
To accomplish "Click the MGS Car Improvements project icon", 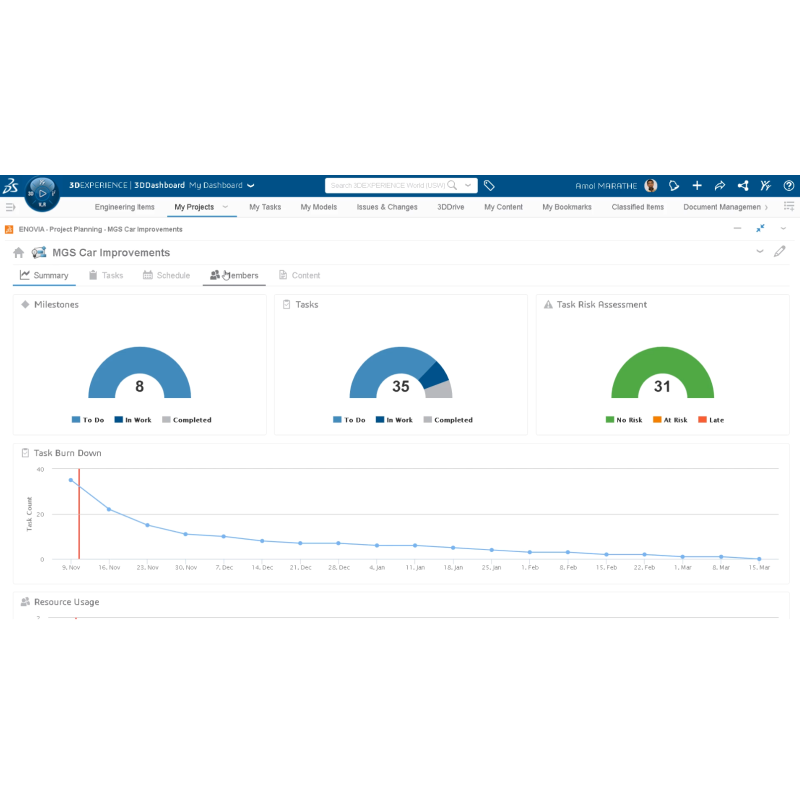I will [39, 253].
